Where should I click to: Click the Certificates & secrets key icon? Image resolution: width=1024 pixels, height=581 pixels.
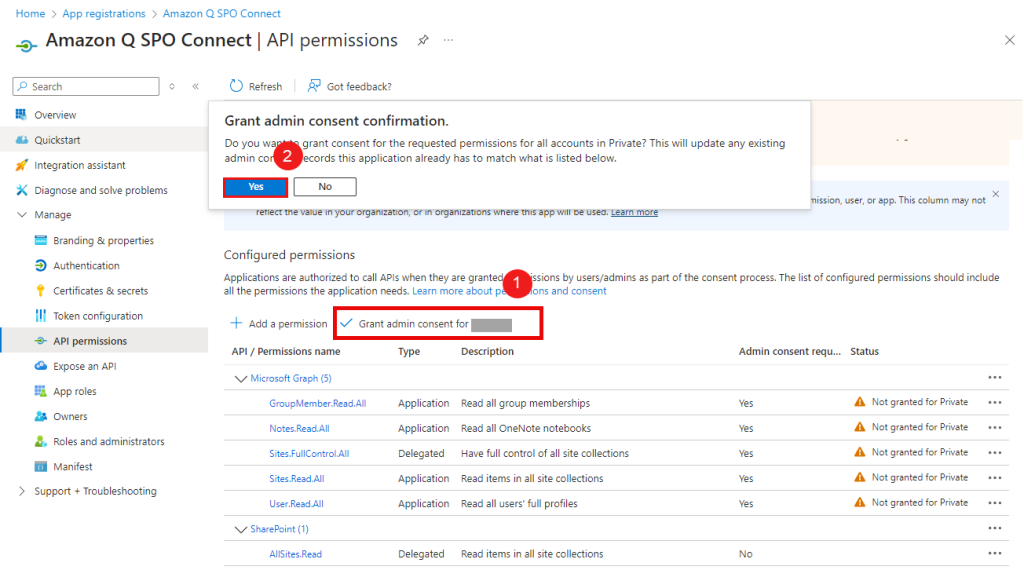(40, 290)
